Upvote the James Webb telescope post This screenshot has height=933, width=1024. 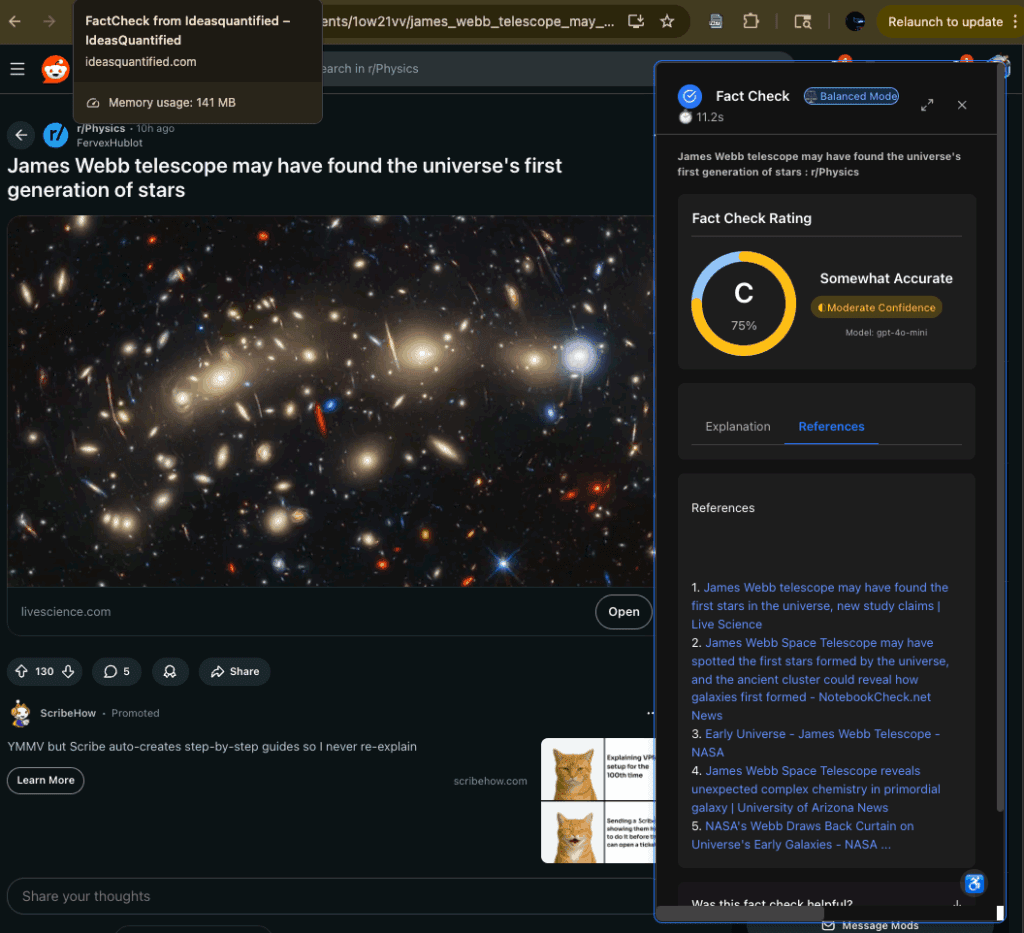click(x=21, y=671)
